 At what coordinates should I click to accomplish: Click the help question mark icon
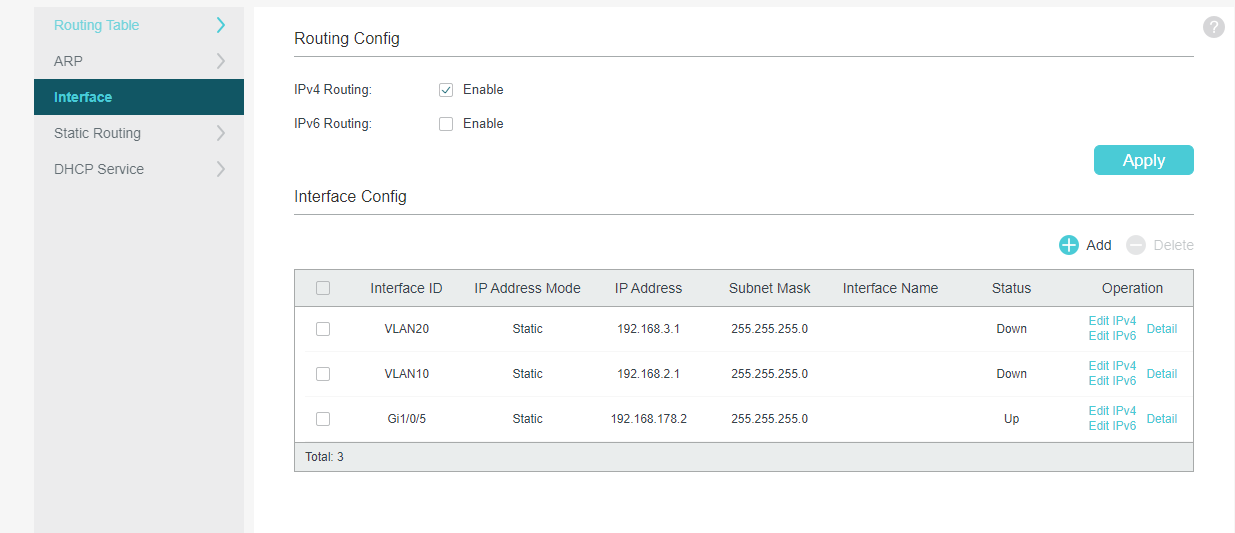tap(1213, 27)
